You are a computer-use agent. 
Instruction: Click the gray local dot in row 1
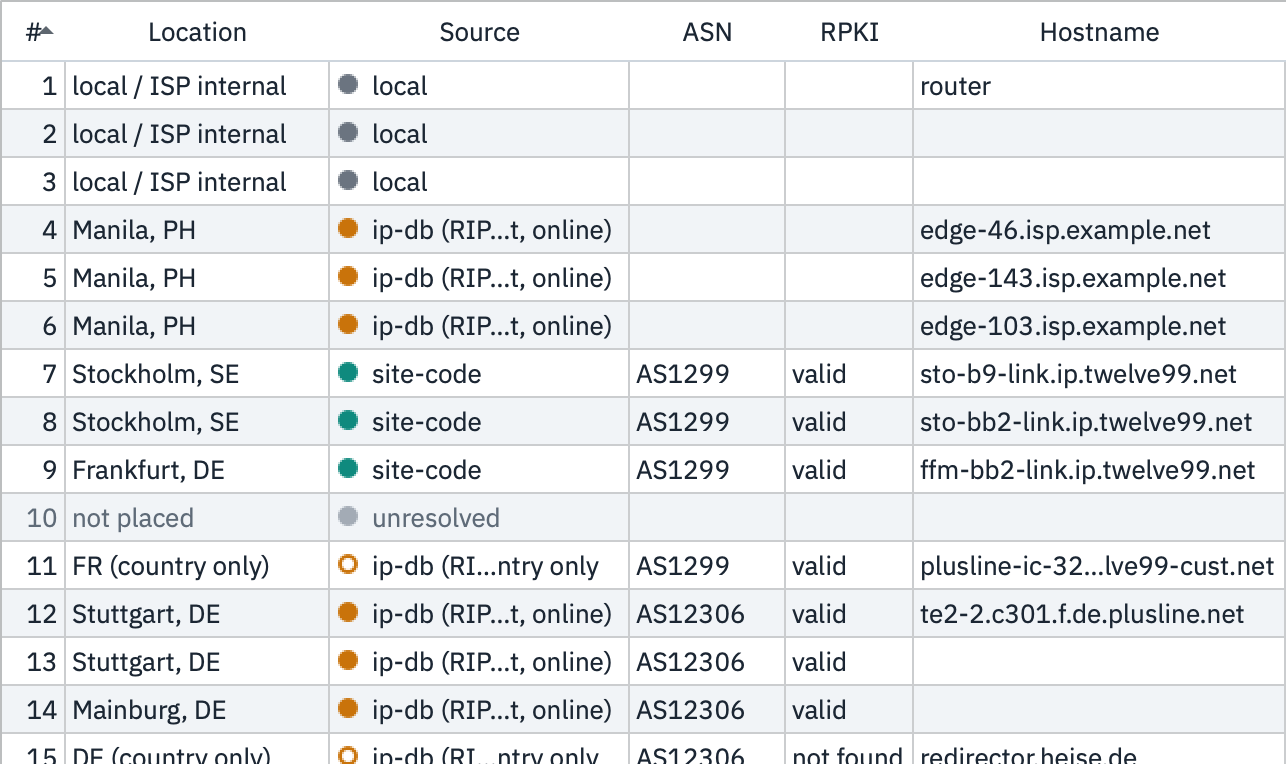(348, 85)
